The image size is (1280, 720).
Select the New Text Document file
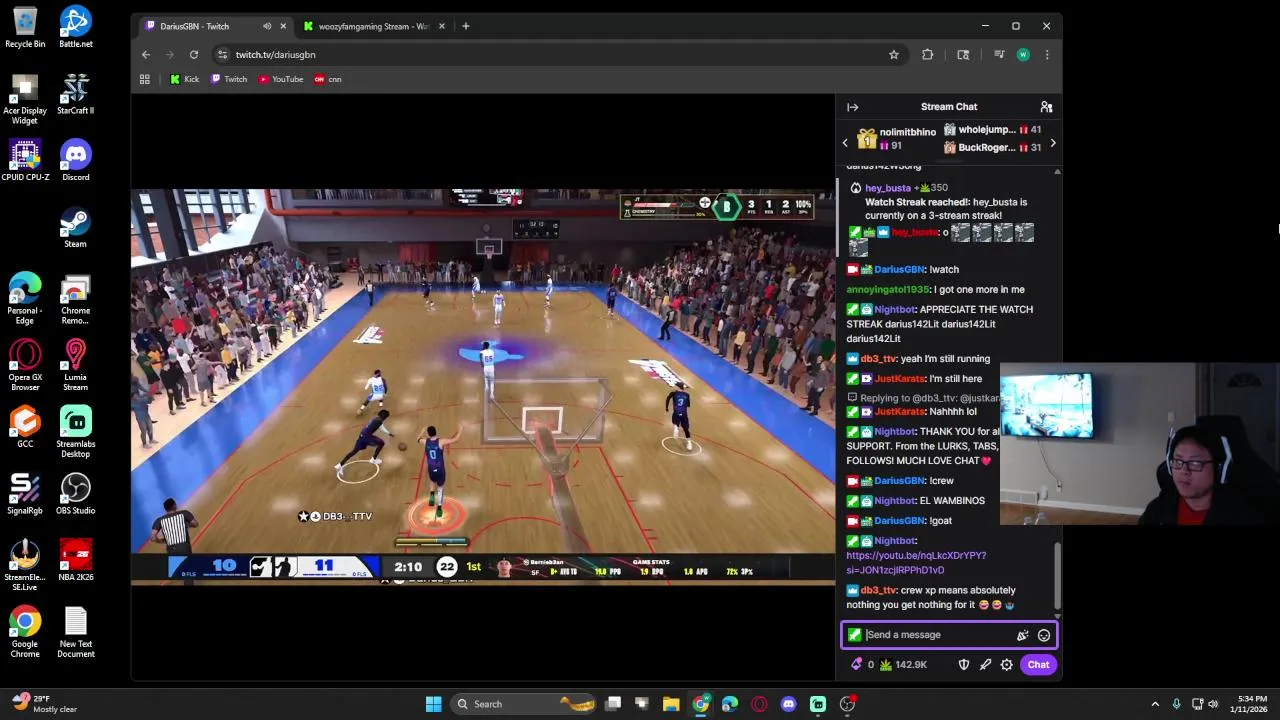76,632
